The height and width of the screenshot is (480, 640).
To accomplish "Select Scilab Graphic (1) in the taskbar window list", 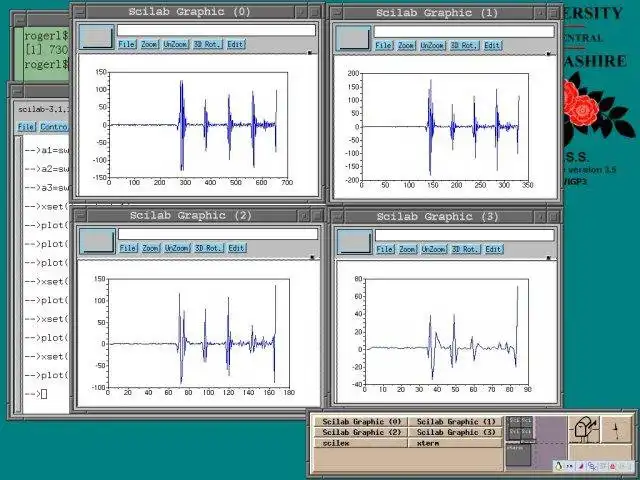I will (x=456, y=422).
